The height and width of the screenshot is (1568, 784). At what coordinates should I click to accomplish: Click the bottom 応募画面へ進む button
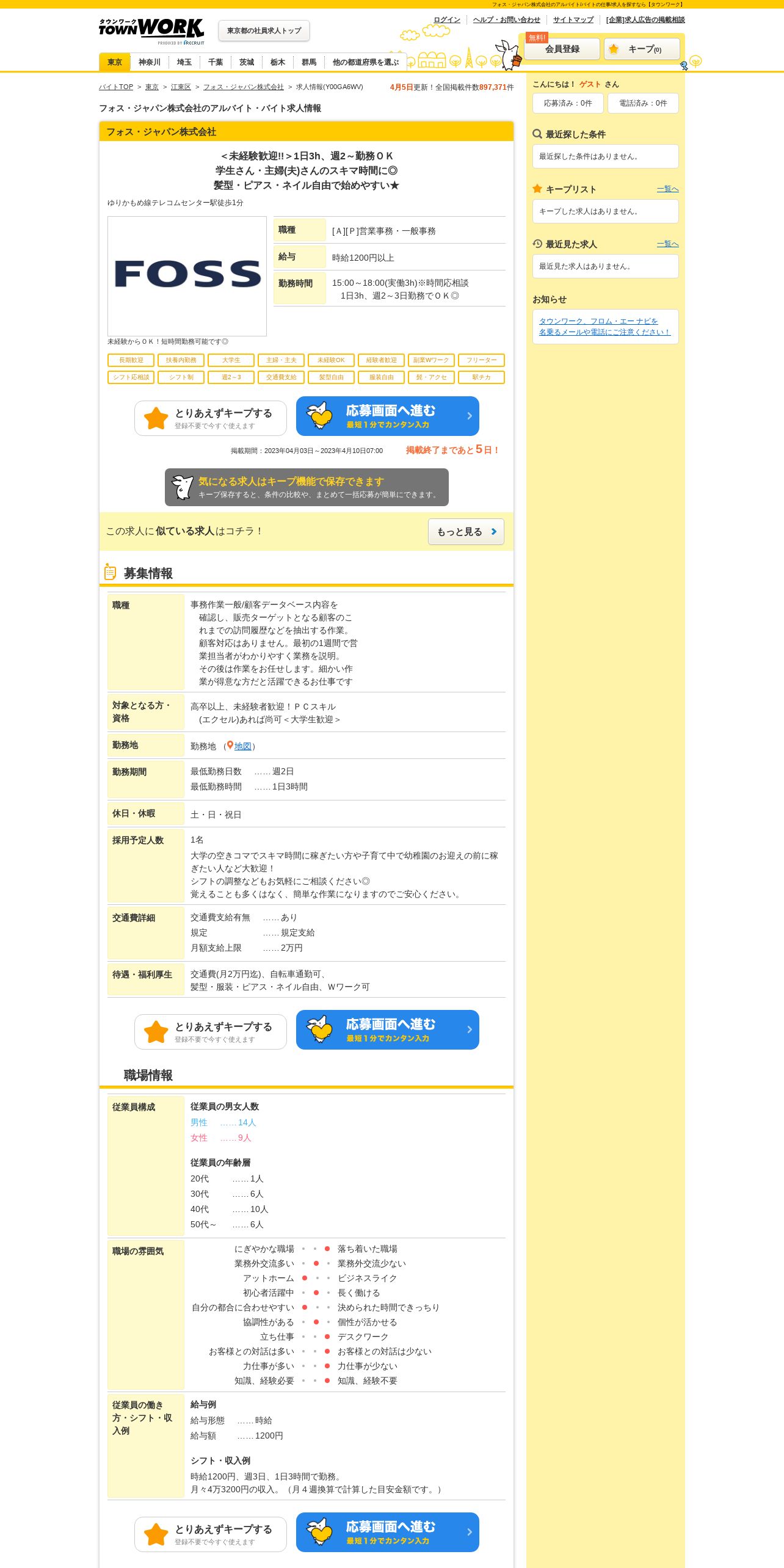point(388,1533)
